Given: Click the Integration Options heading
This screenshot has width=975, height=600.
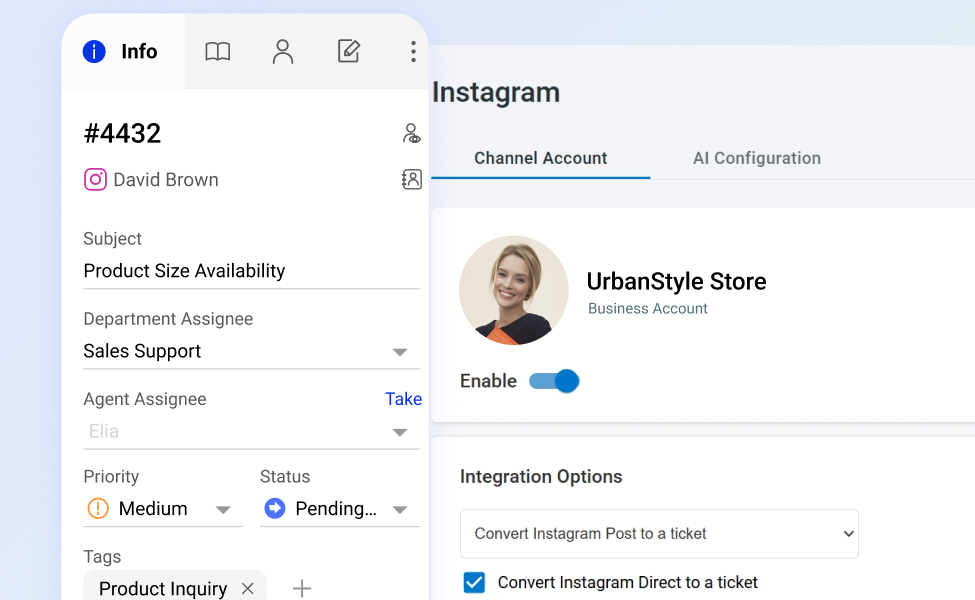Looking at the screenshot, I should 541,476.
